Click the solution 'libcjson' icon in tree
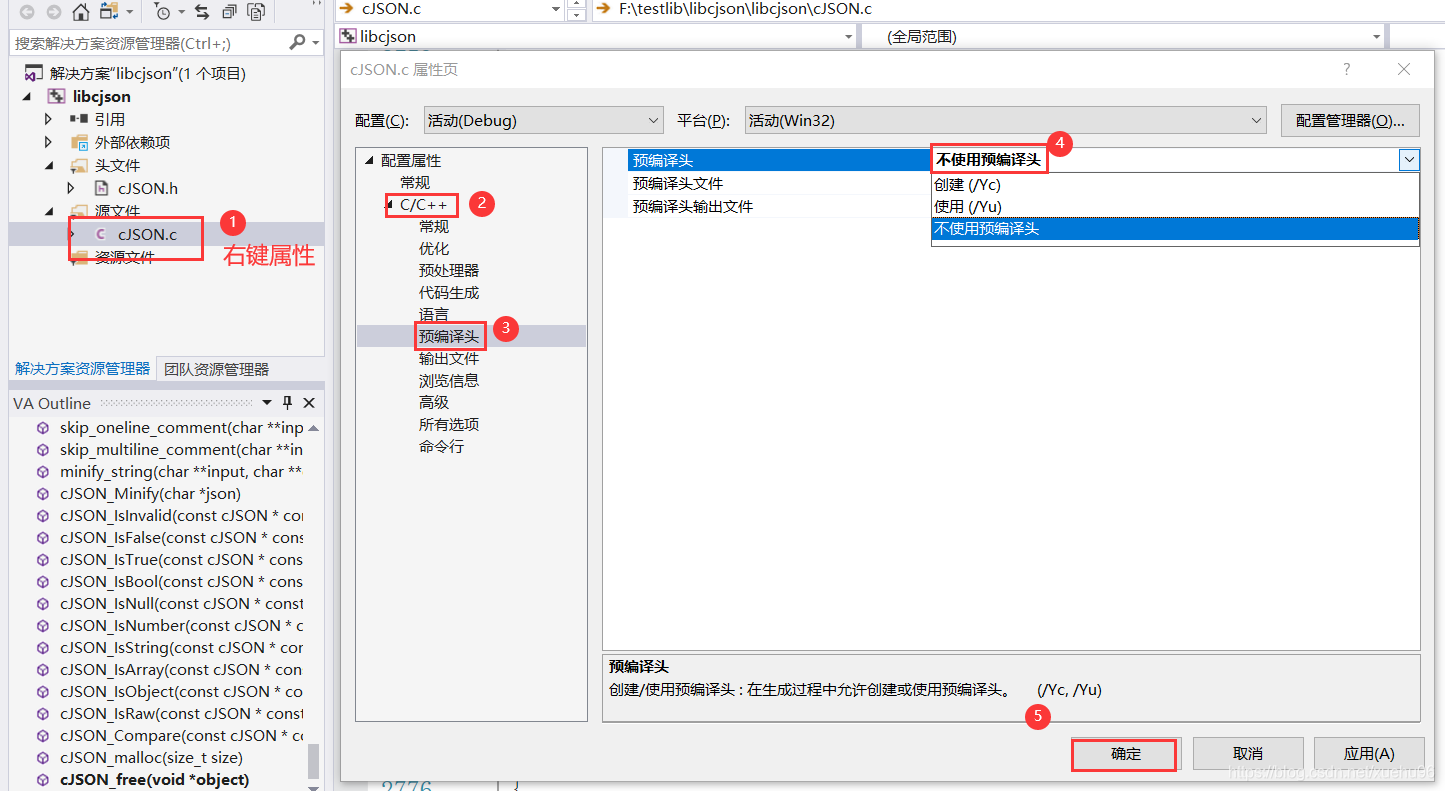The width and height of the screenshot is (1445, 791). click(33, 73)
